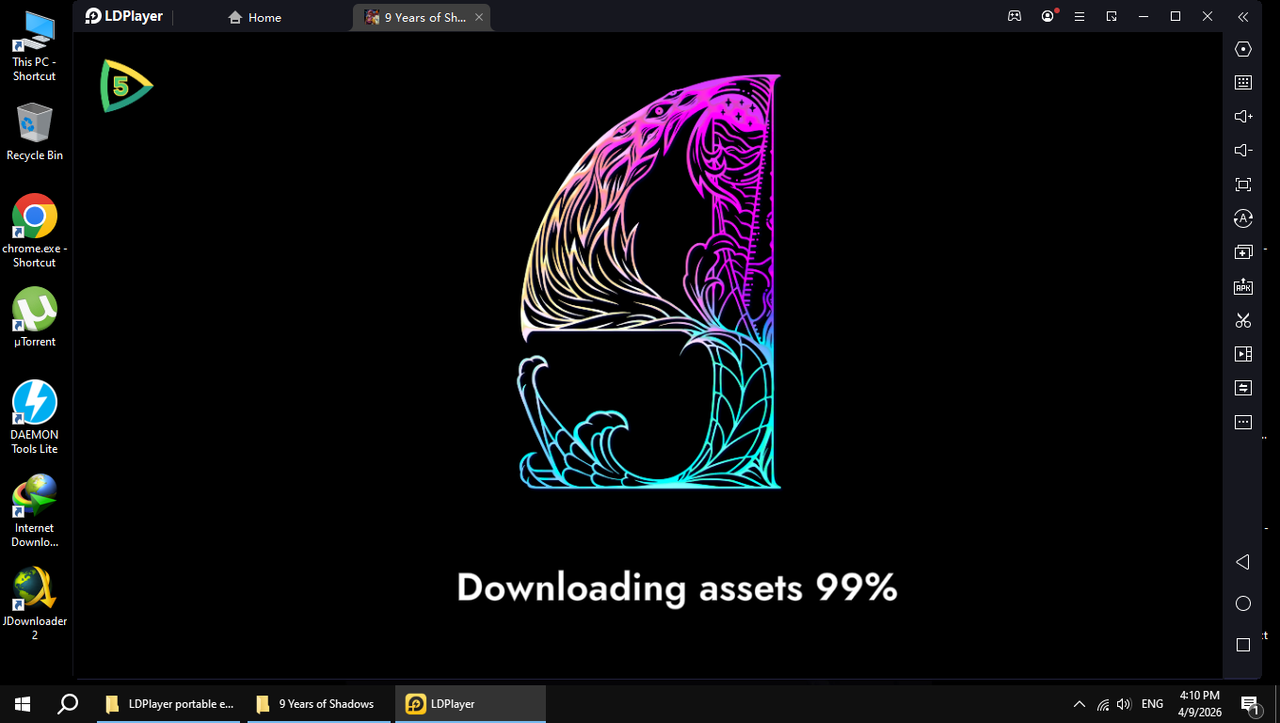Select DAEMON Tools Lite desktop icon

34,417
